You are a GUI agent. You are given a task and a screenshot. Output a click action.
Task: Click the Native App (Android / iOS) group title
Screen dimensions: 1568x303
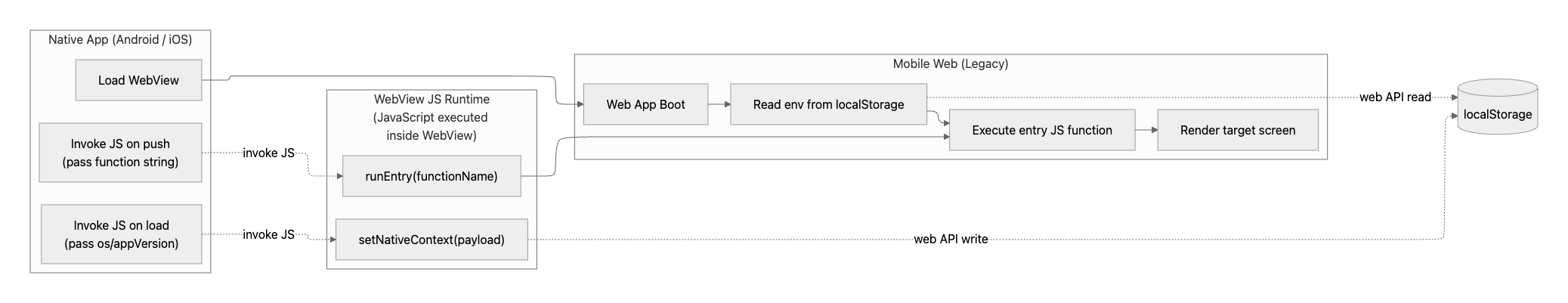120,39
